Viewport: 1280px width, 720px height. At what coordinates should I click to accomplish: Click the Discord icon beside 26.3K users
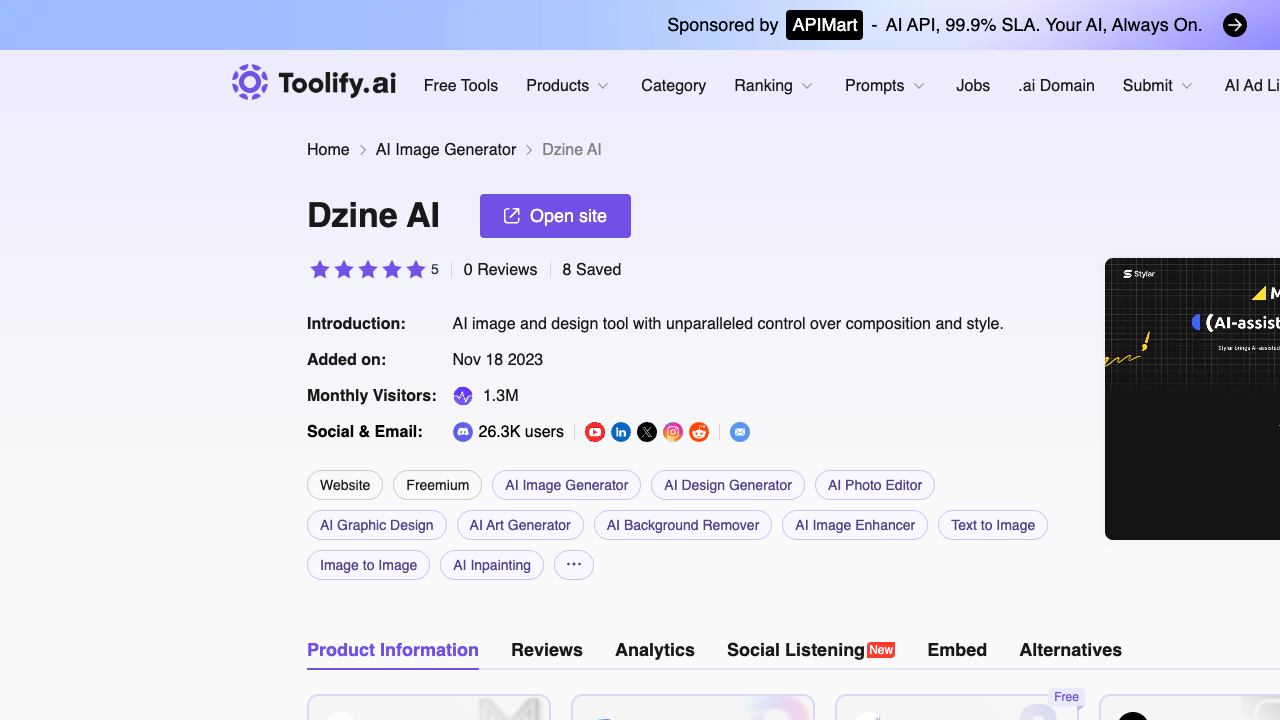tap(463, 432)
